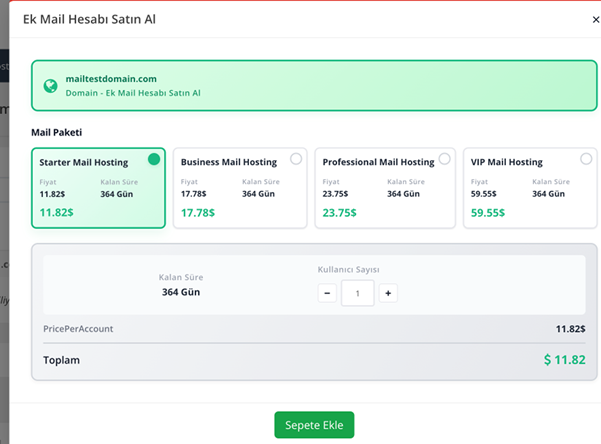
Task: Select the VIP Mail Hosting radio button
Action: click(x=586, y=159)
